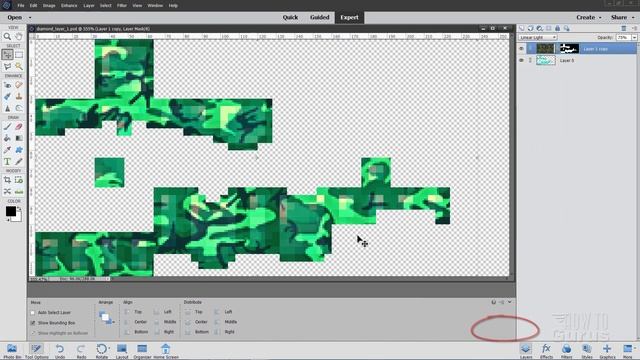Open the Organizer
Viewport: 640px width, 360px height.
click(142, 351)
